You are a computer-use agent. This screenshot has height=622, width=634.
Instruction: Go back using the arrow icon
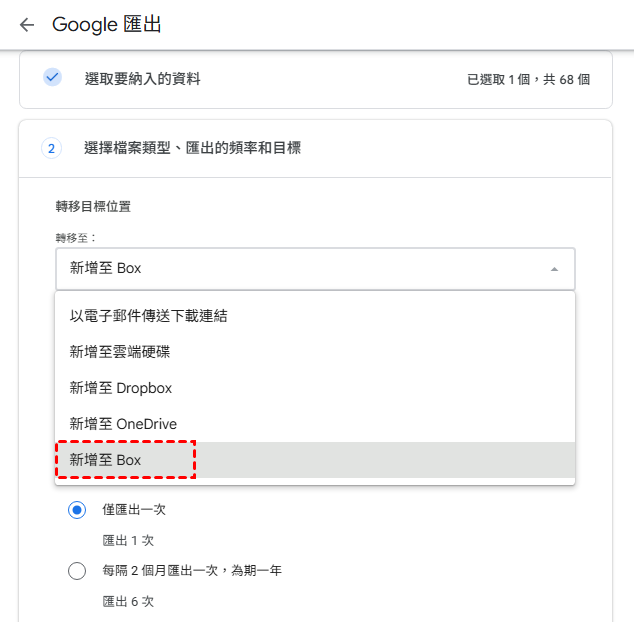26,25
